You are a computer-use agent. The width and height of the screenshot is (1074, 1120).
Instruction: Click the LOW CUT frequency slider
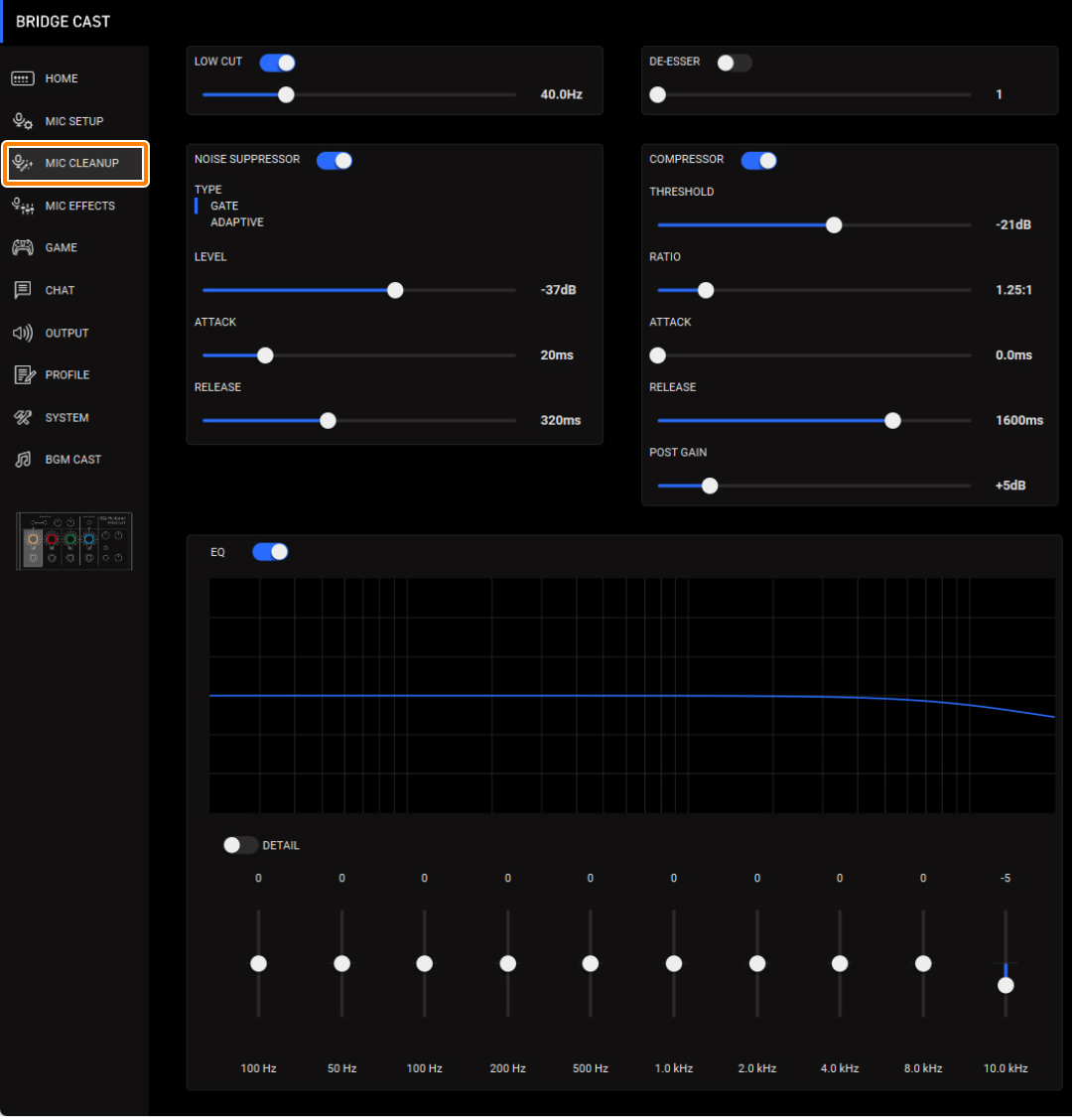[x=359, y=95]
